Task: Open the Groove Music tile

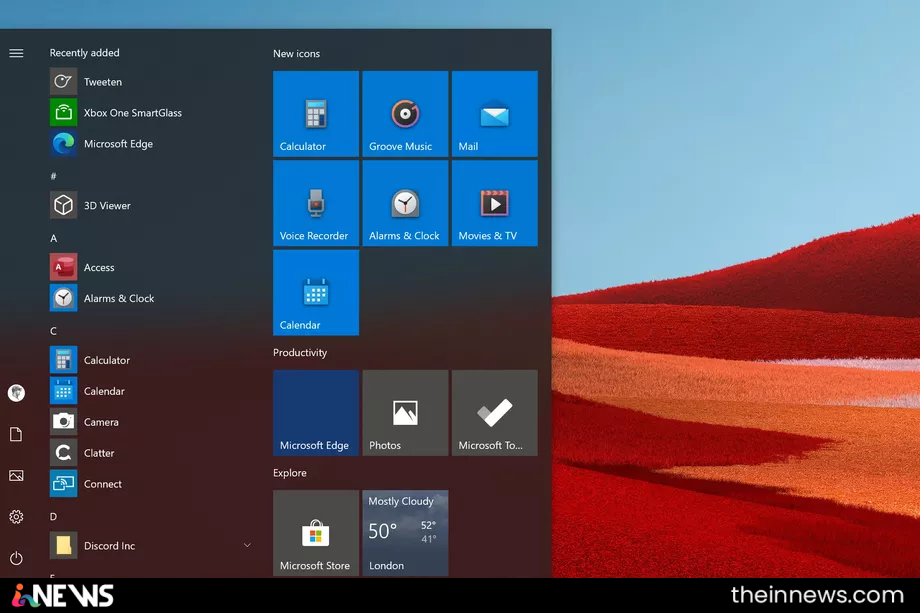Action: coord(405,114)
